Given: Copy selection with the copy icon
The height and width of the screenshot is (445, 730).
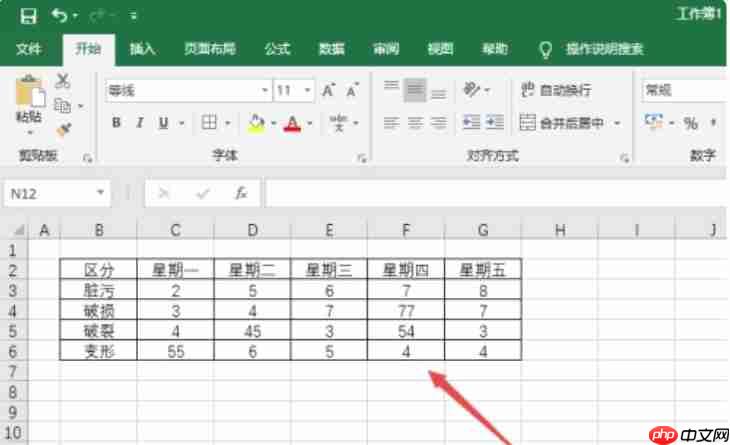Looking at the screenshot, I should (62, 106).
